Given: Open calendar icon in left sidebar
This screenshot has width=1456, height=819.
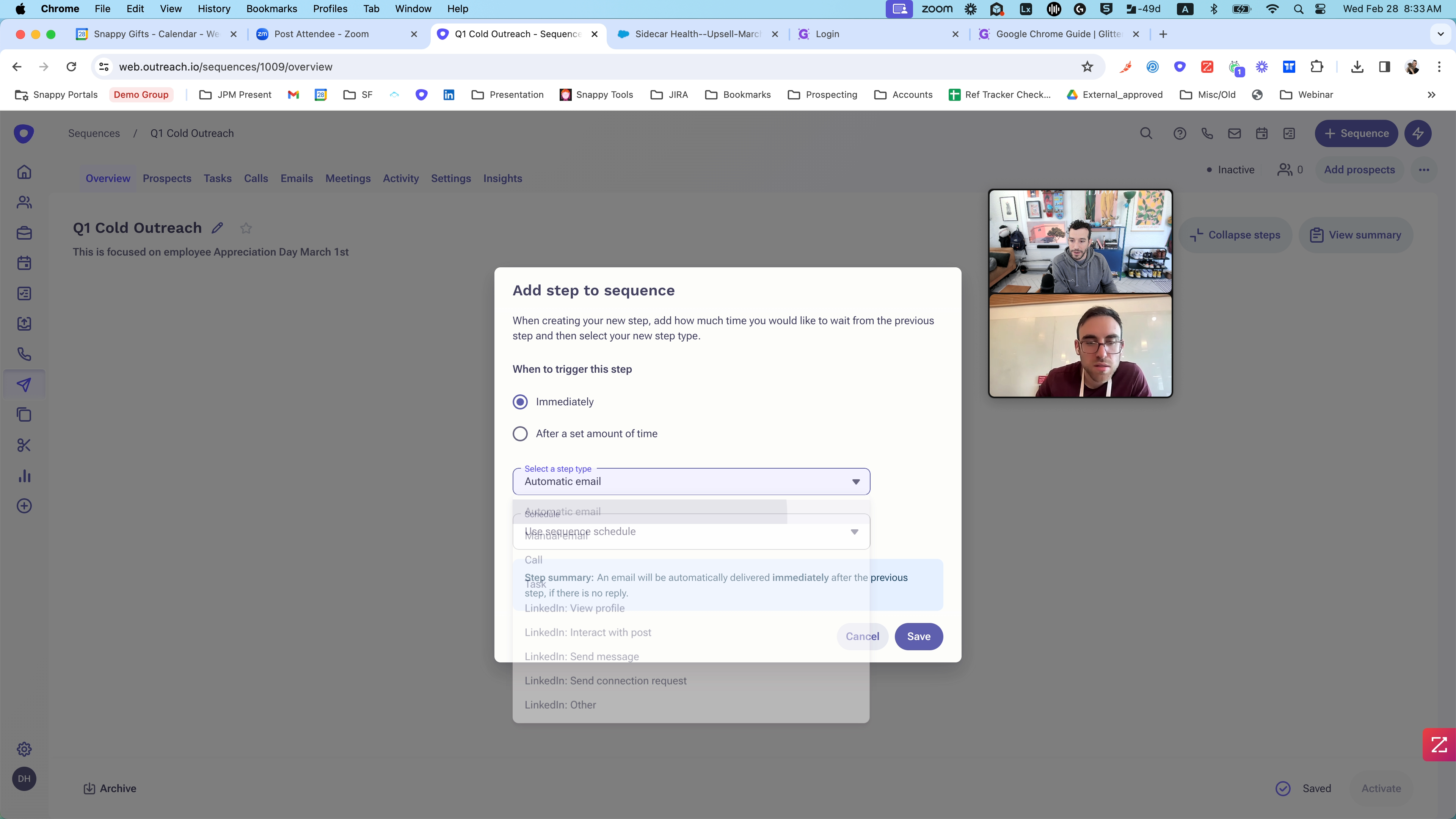Looking at the screenshot, I should pos(24,263).
